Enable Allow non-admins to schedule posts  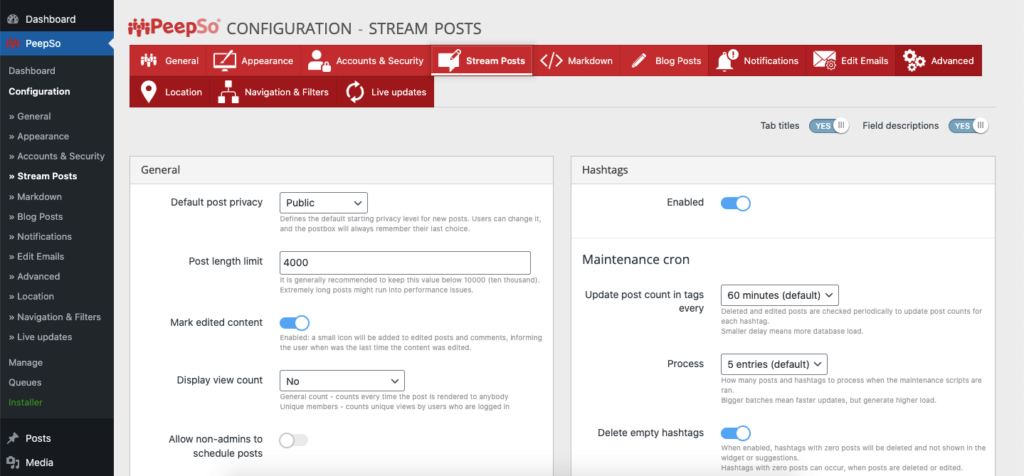tap(293, 440)
